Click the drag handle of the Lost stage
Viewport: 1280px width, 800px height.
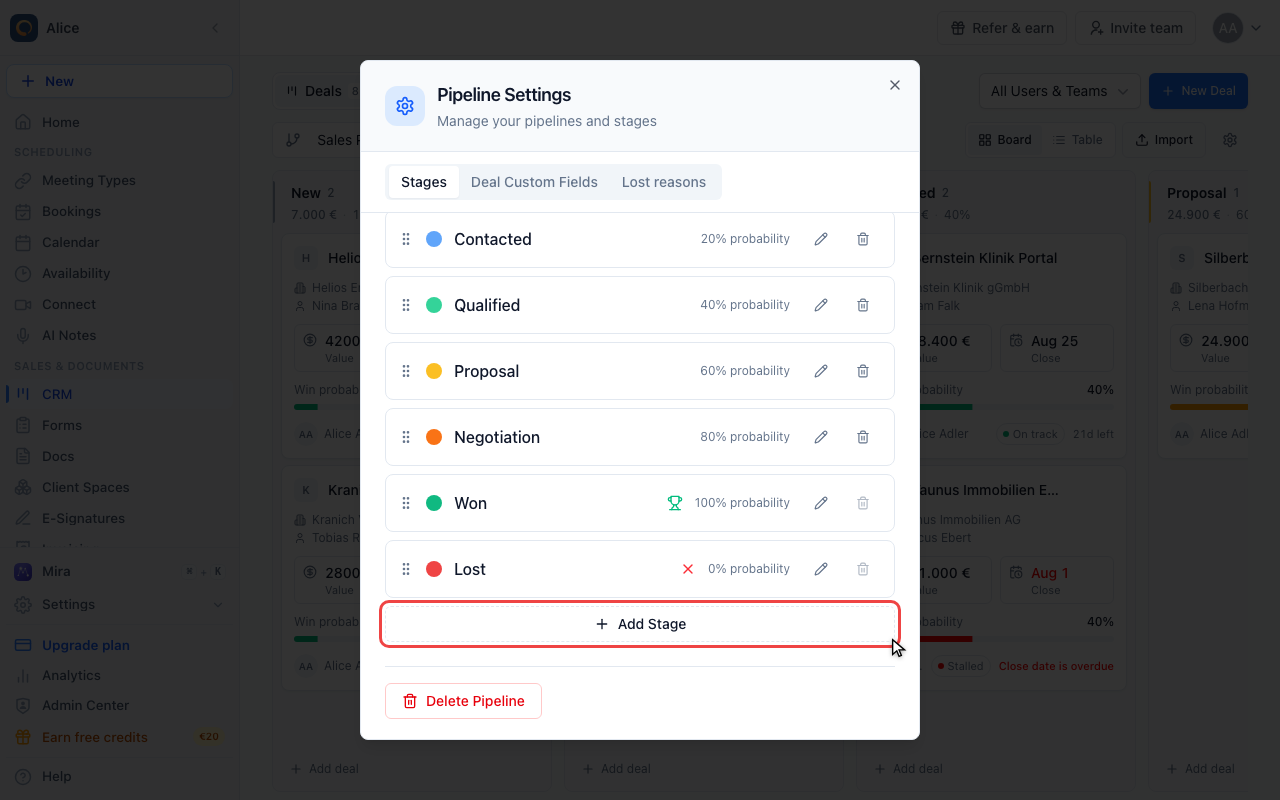[406, 569]
